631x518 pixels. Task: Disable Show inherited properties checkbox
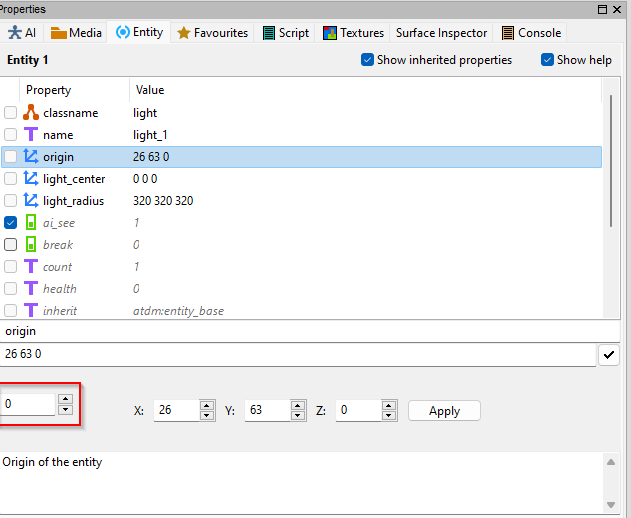click(367, 60)
